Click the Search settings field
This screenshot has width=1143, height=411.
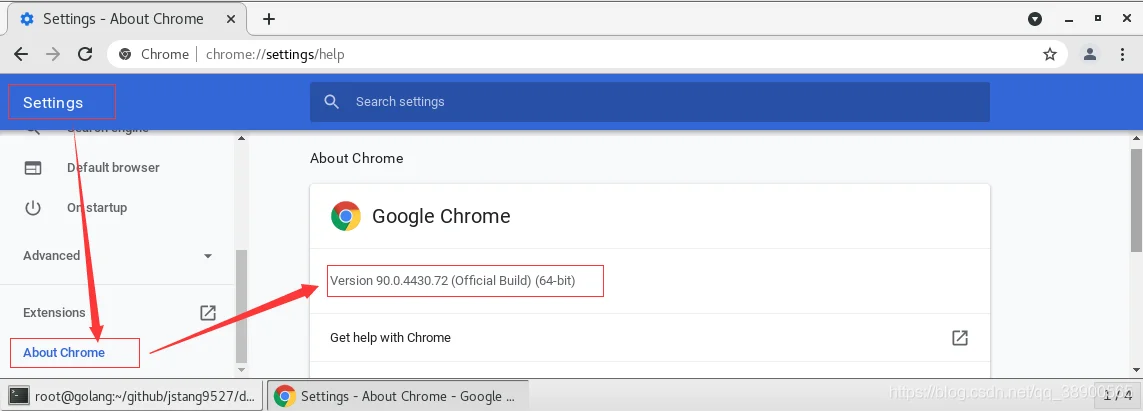pyautogui.click(x=649, y=102)
